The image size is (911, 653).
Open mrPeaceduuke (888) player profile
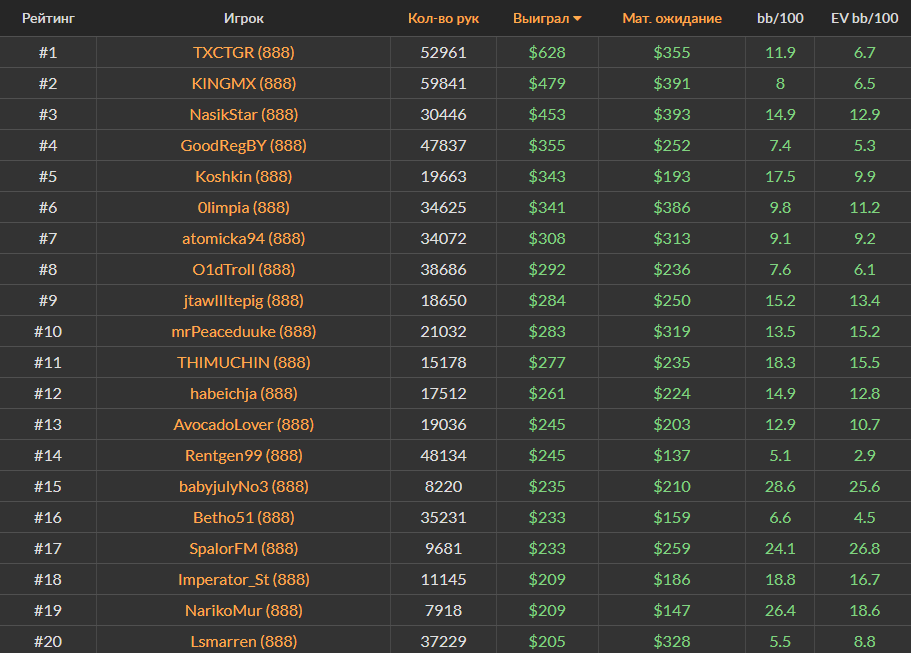click(243, 331)
